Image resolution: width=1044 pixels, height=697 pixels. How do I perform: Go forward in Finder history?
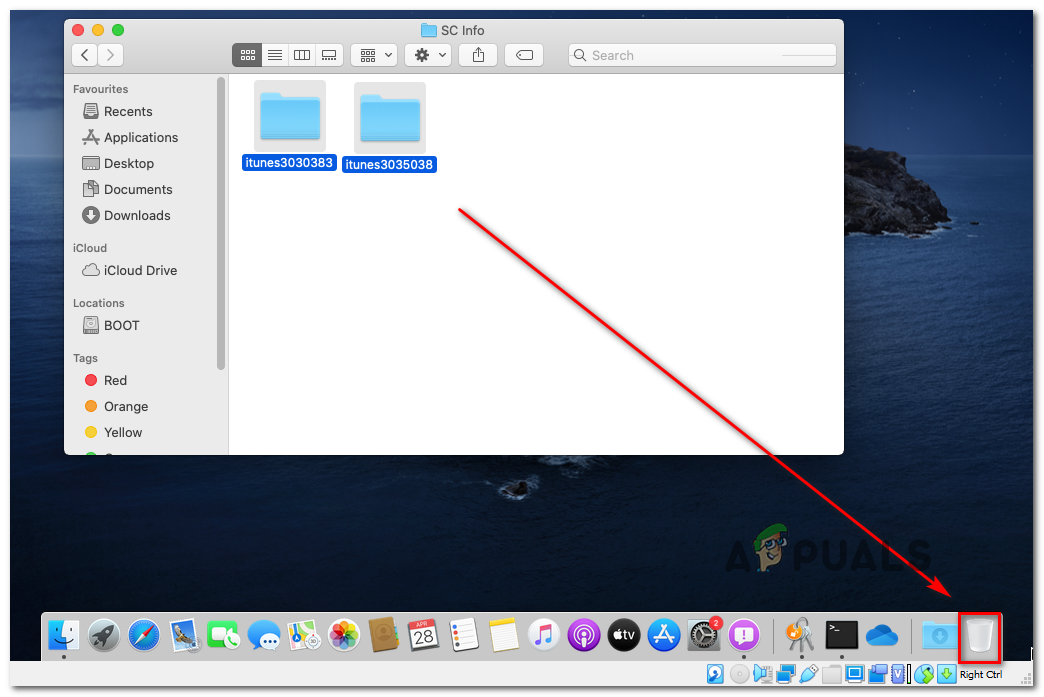111,55
